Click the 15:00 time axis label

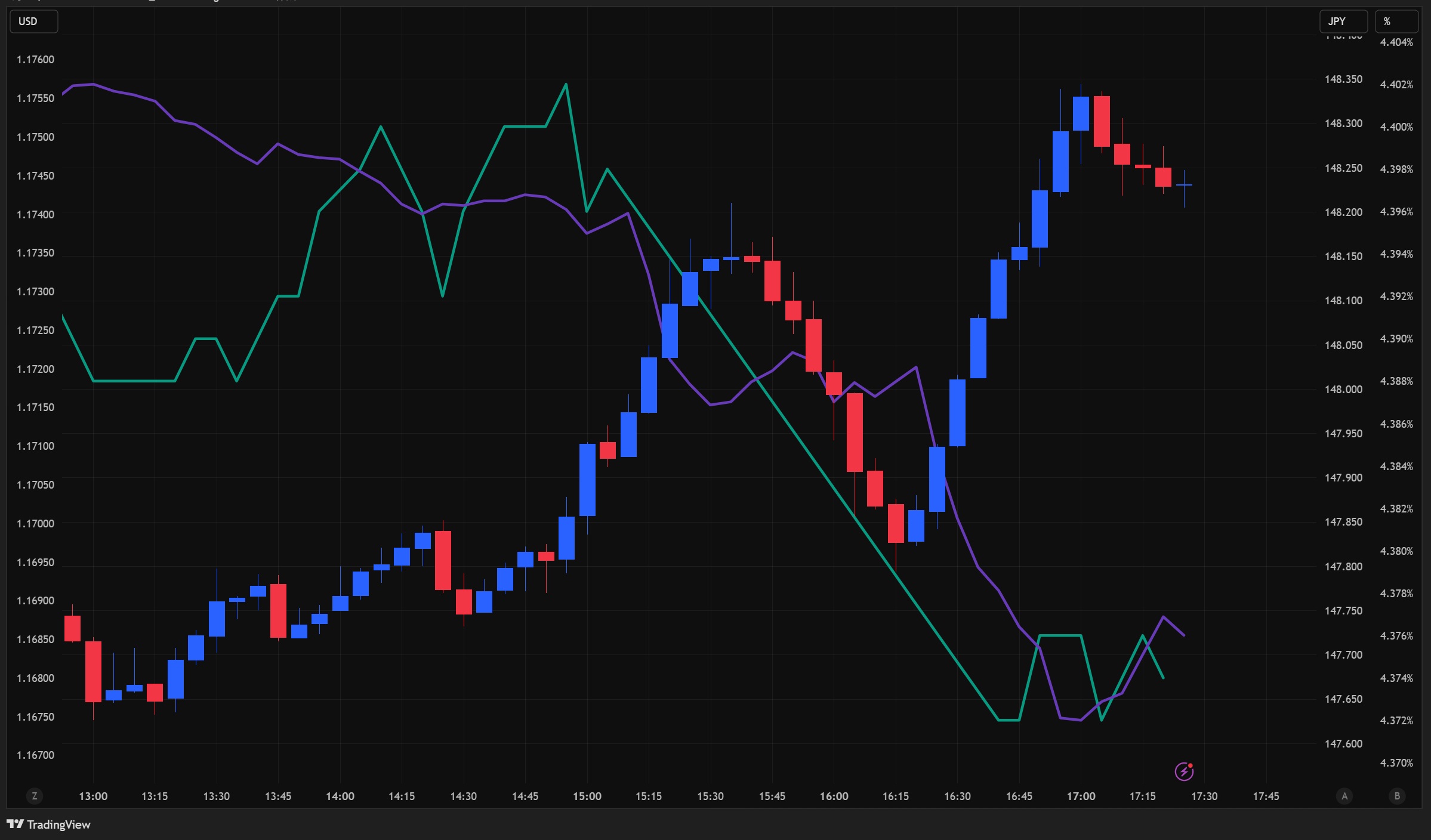tap(587, 796)
